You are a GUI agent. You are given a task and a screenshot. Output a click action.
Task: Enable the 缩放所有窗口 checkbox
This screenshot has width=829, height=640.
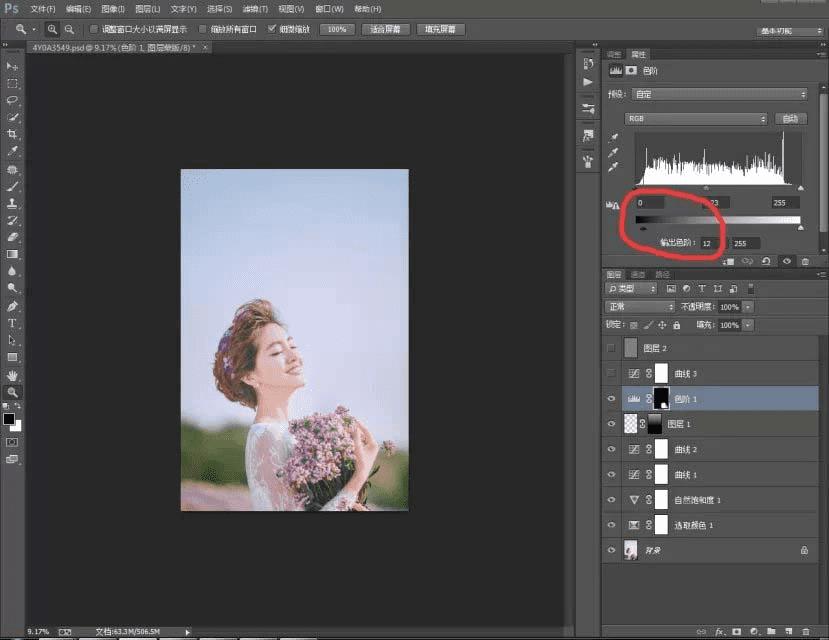click(203, 30)
